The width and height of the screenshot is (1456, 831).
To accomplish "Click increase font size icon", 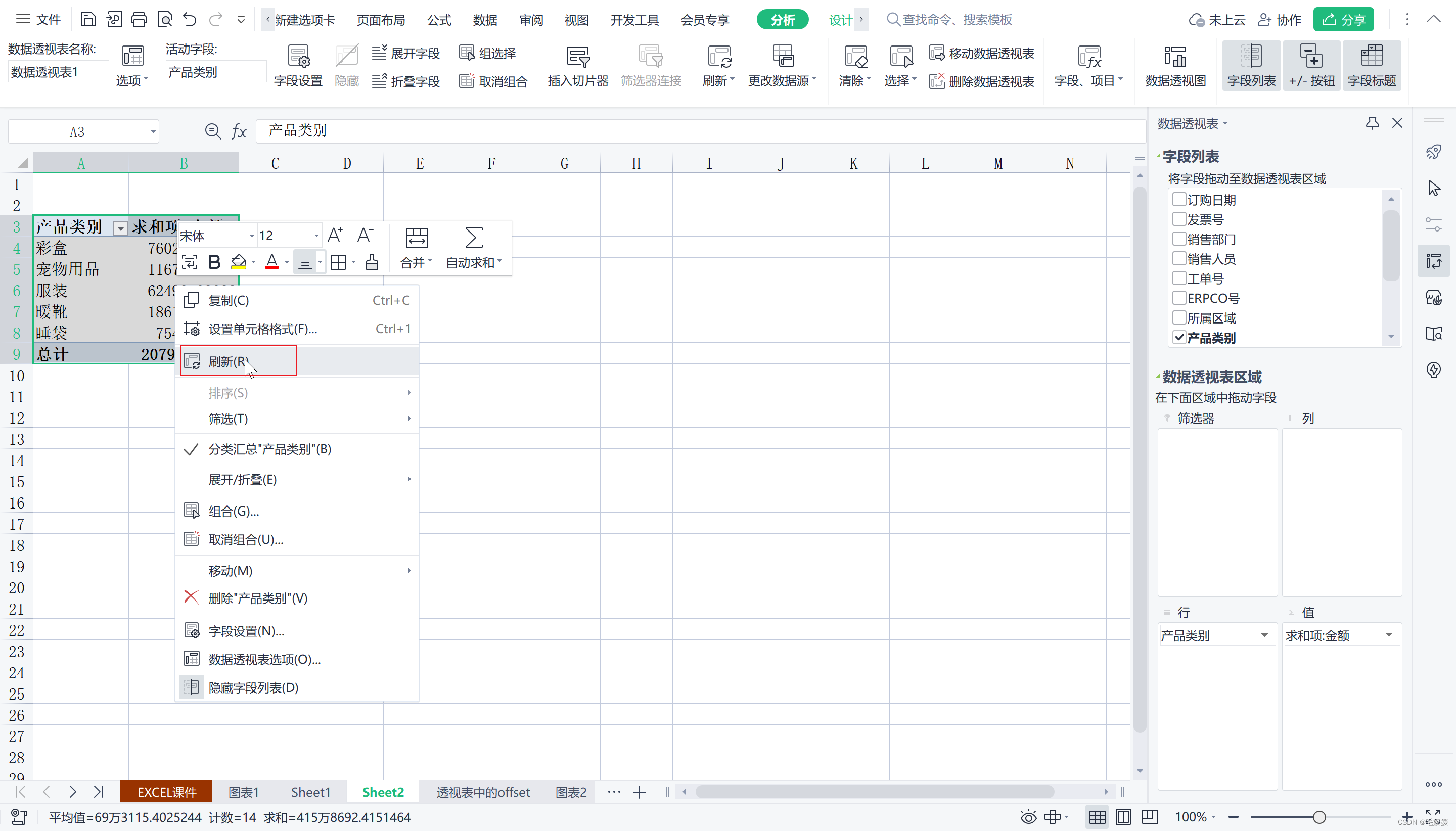I will pos(335,235).
